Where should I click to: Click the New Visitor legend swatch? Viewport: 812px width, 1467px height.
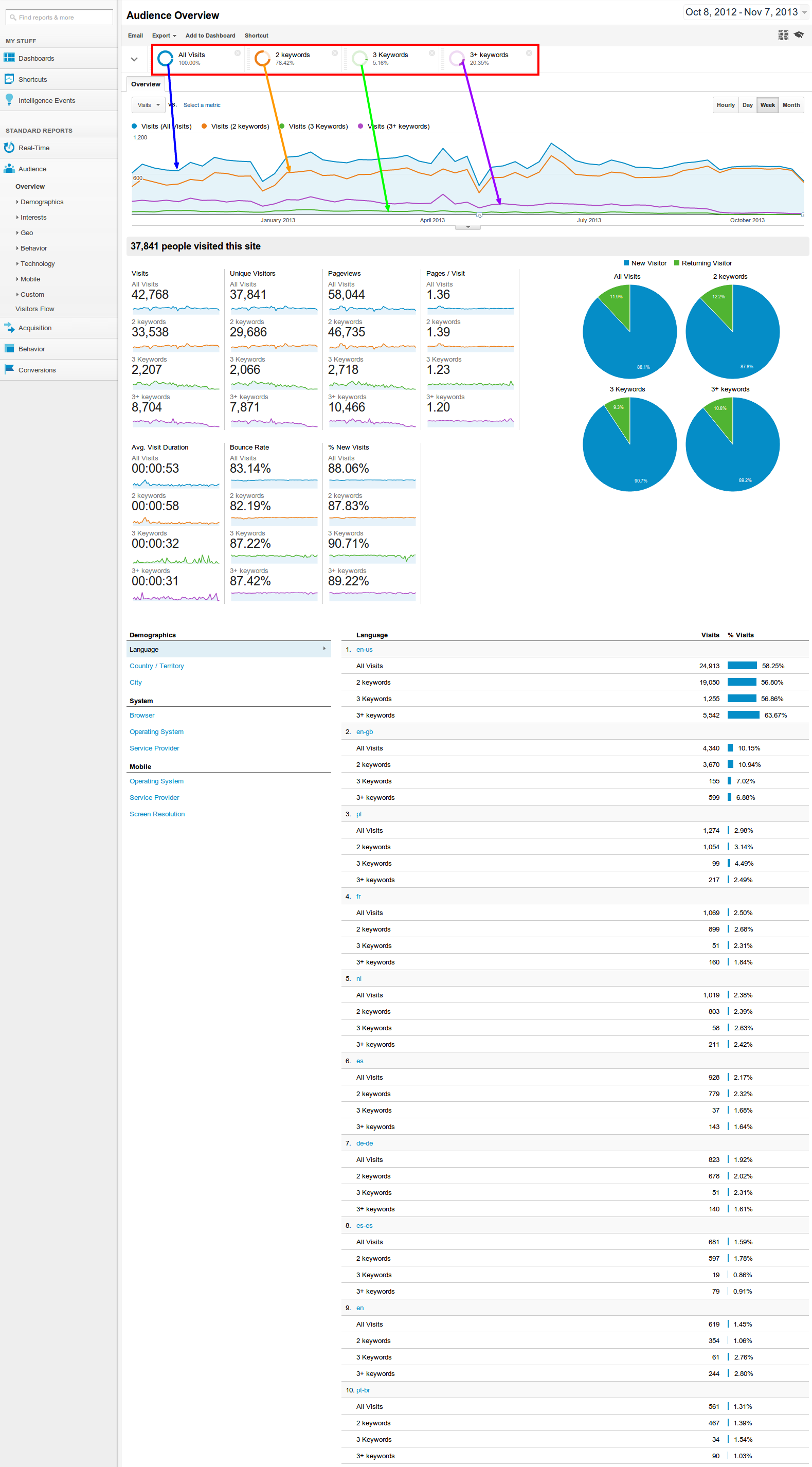coord(626,263)
